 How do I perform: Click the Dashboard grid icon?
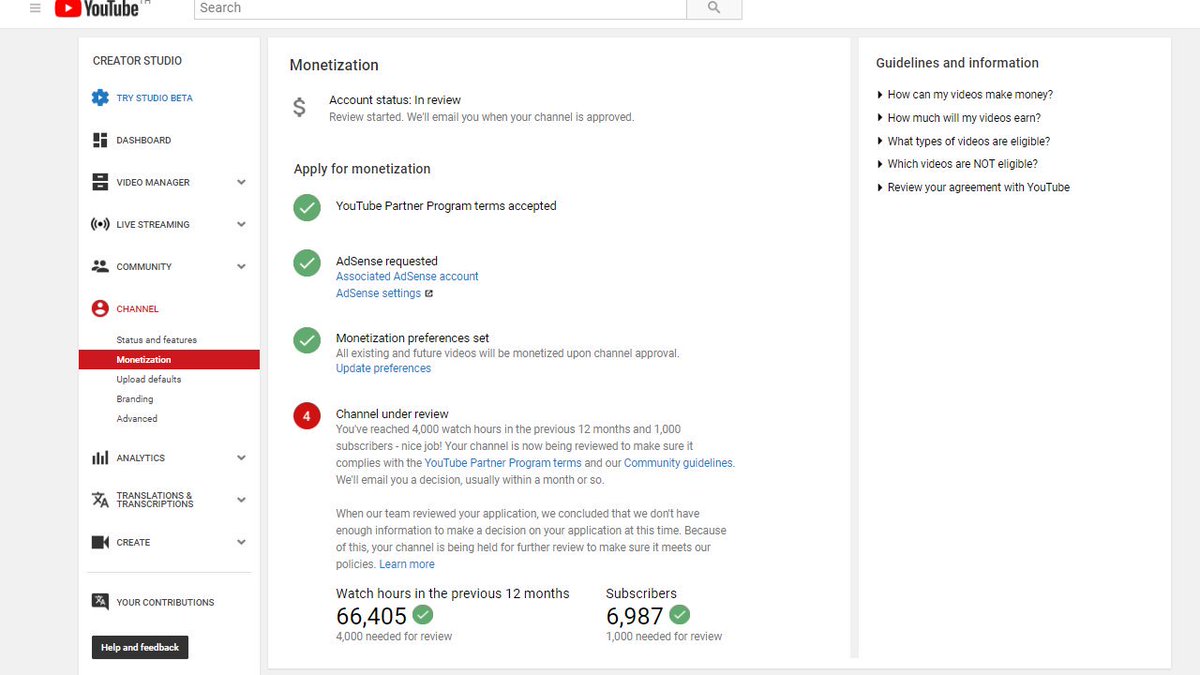point(100,140)
